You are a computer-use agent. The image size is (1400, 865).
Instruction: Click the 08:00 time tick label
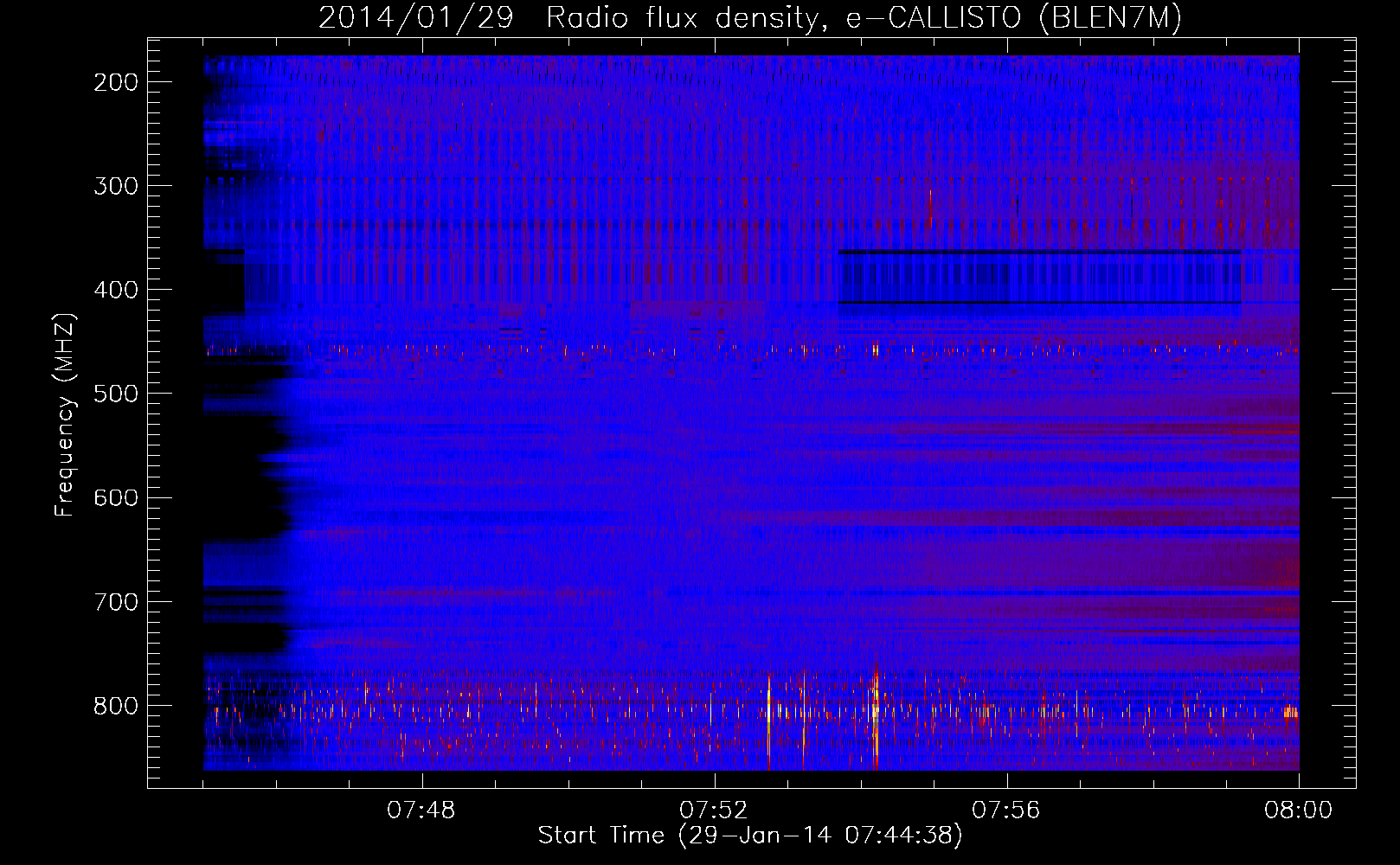pyautogui.click(x=1298, y=811)
